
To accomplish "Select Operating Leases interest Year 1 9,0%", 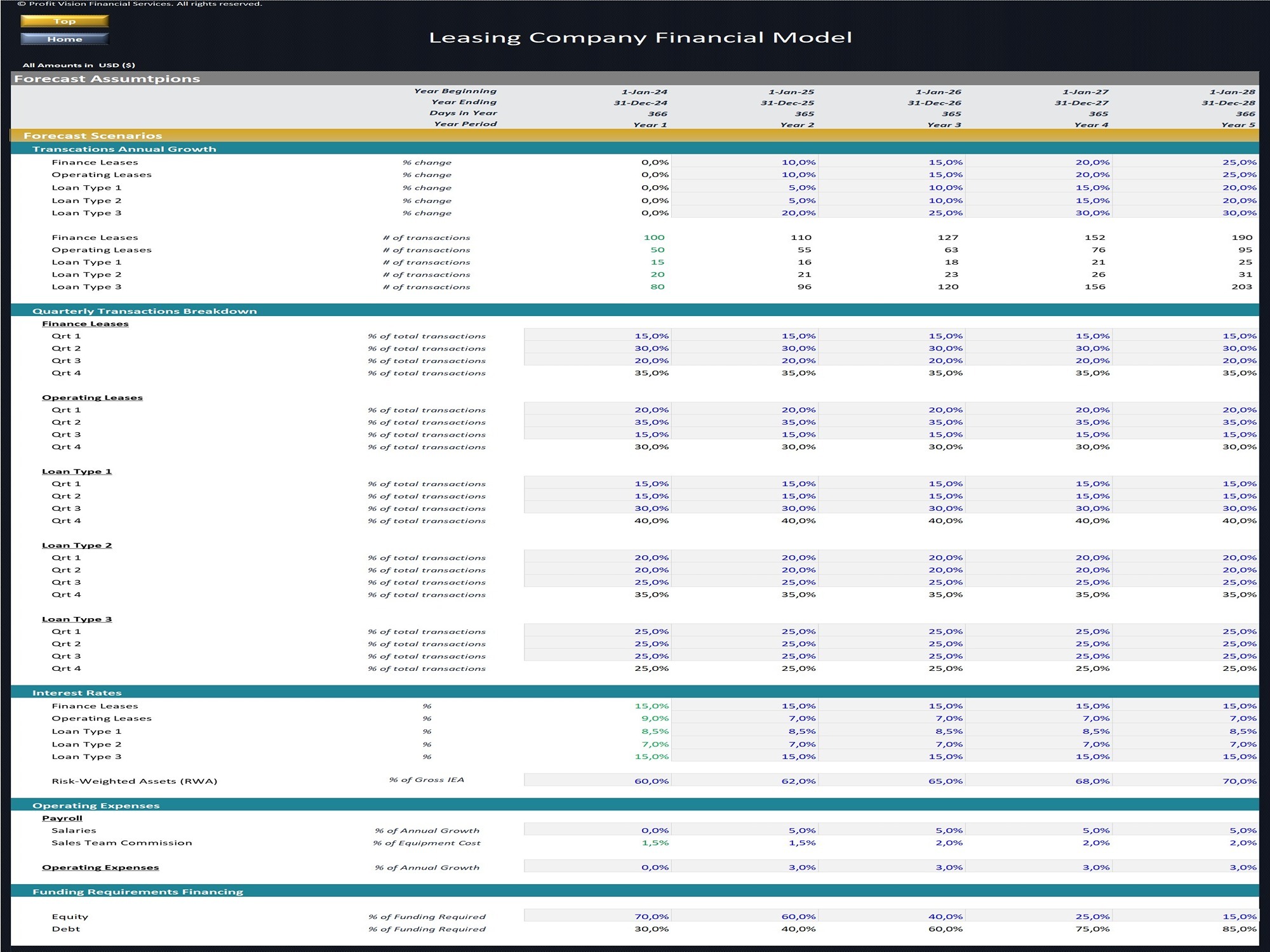I will coord(655,718).
